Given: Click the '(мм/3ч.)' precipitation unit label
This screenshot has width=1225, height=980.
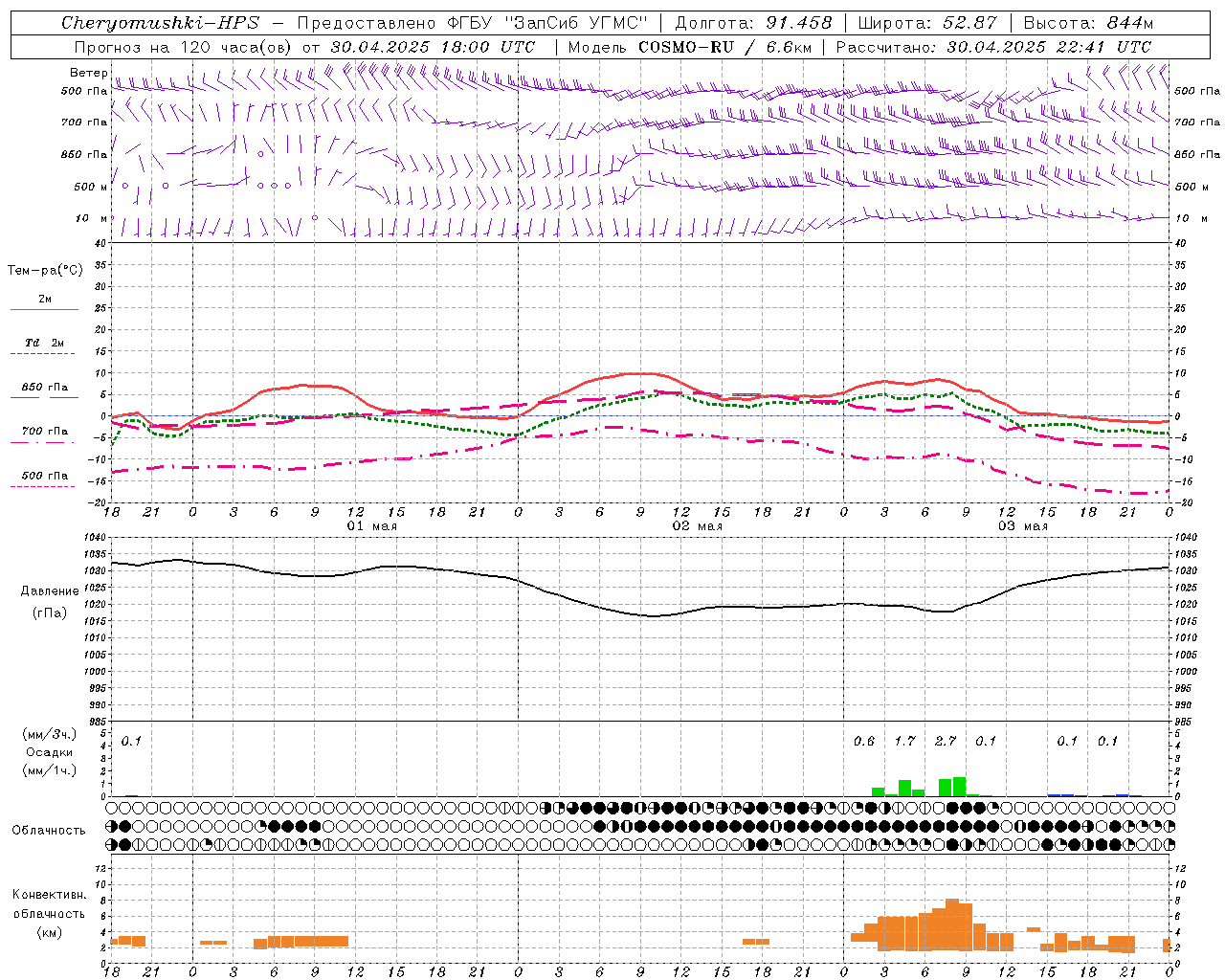Looking at the screenshot, I should click(50, 734).
